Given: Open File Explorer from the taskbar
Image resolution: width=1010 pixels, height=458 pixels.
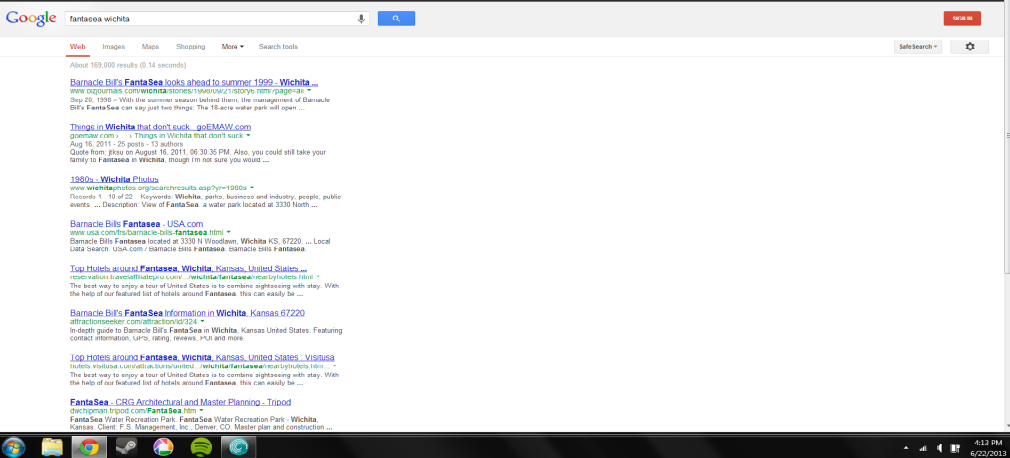Looking at the screenshot, I should coord(52,446).
